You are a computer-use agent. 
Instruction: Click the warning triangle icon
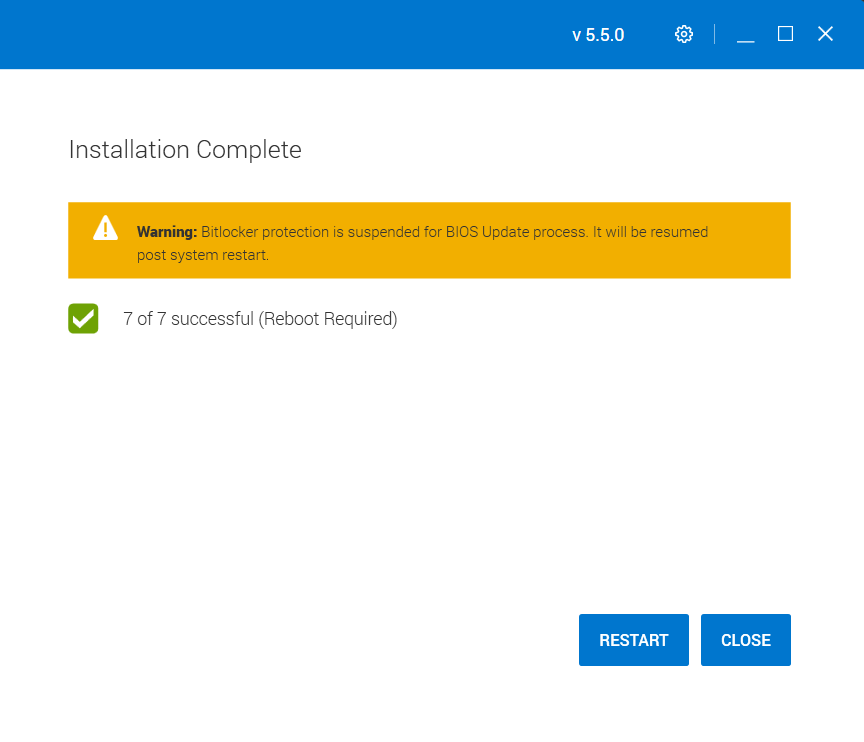click(x=105, y=229)
